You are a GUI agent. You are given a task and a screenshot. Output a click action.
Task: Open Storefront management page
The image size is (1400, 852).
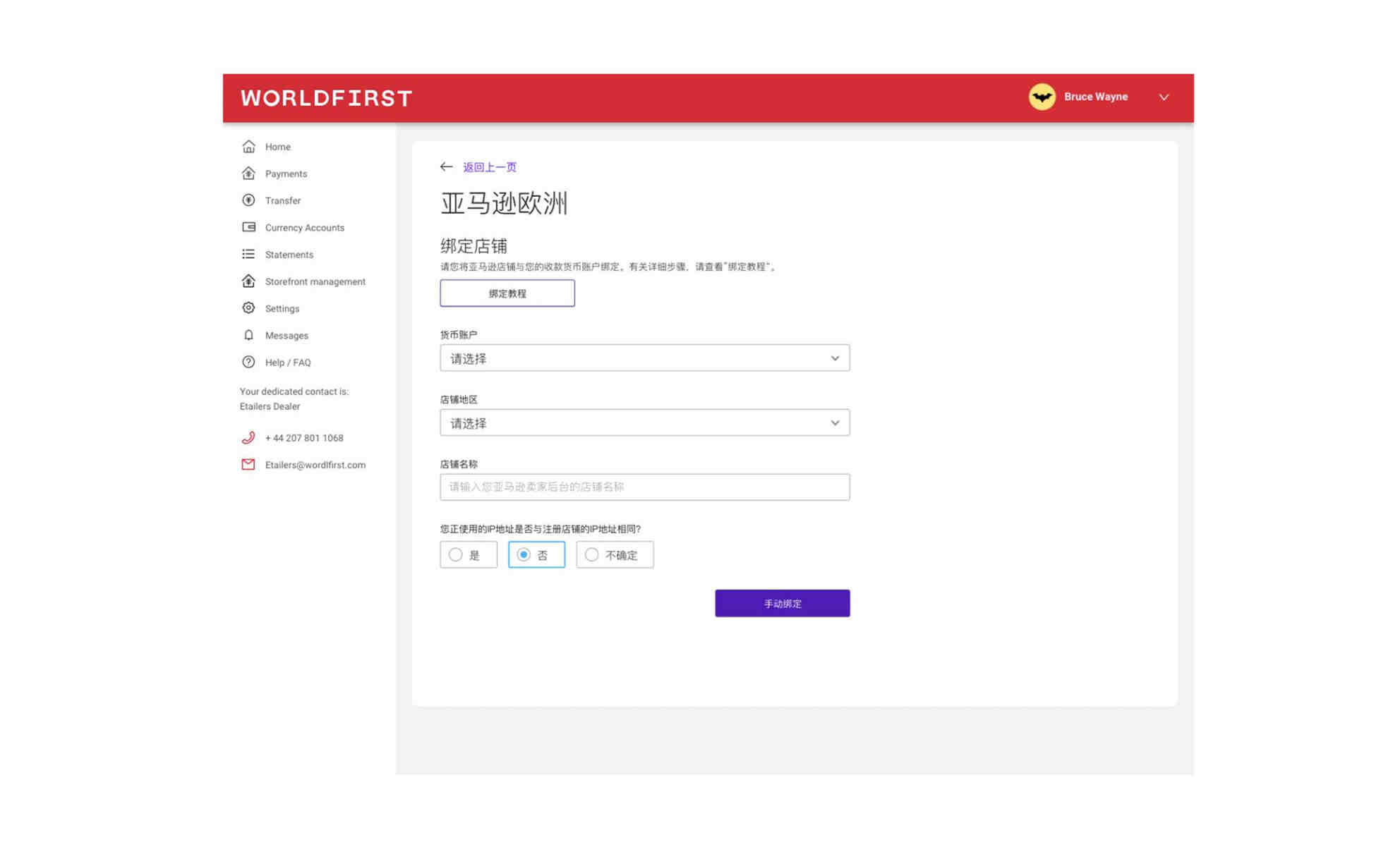[x=315, y=281]
